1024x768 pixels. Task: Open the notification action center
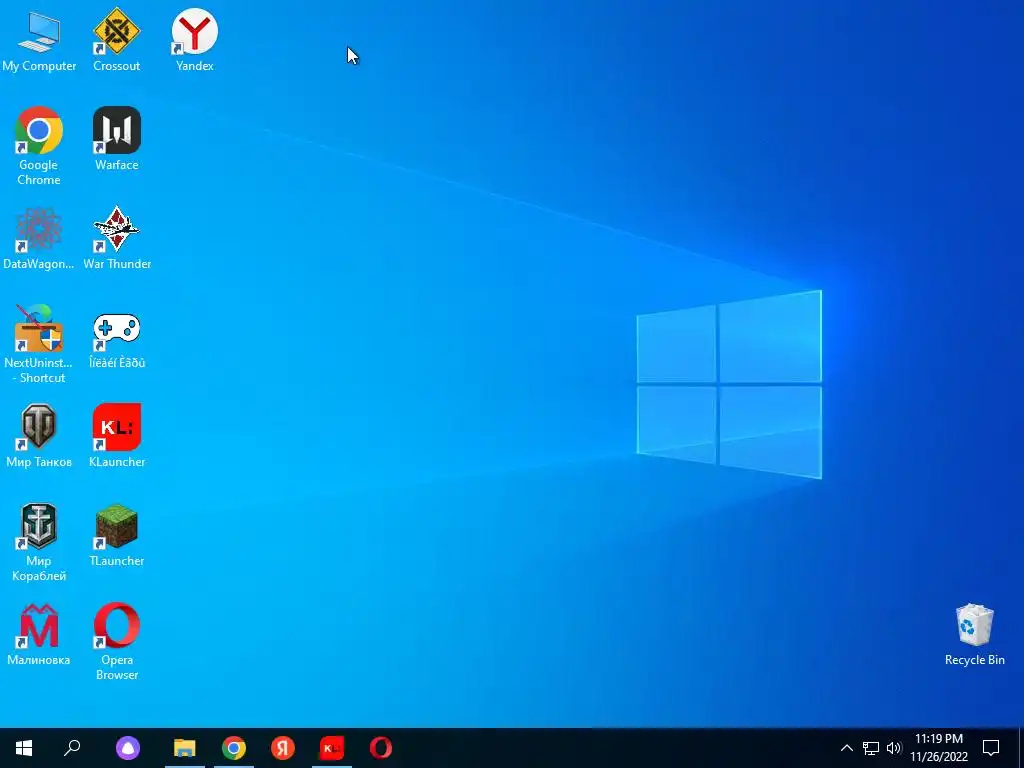tap(991, 748)
